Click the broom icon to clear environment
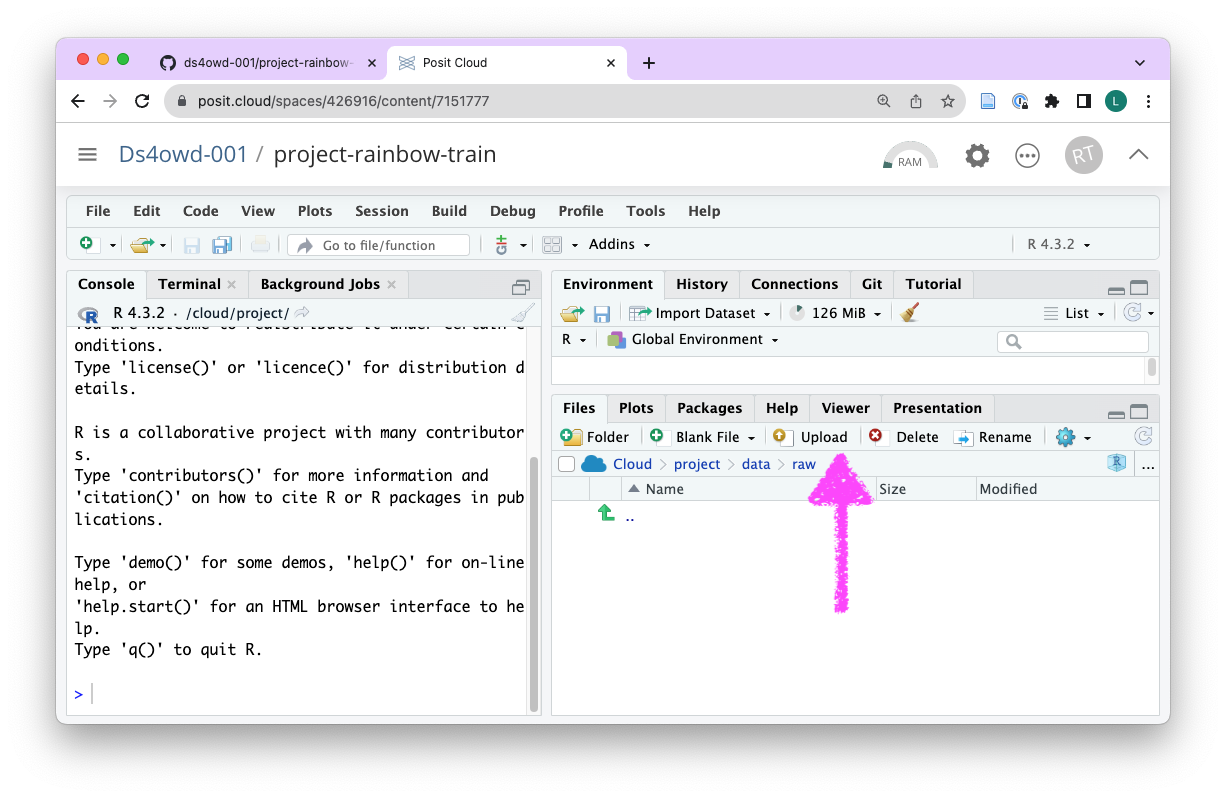 pyautogui.click(x=909, y=313)
